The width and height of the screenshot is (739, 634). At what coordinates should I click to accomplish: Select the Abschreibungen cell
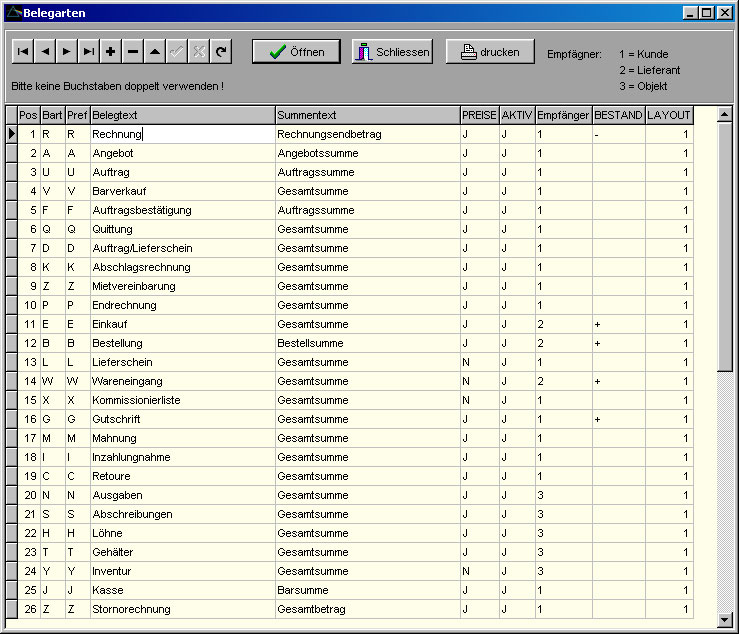coord(182,514)
